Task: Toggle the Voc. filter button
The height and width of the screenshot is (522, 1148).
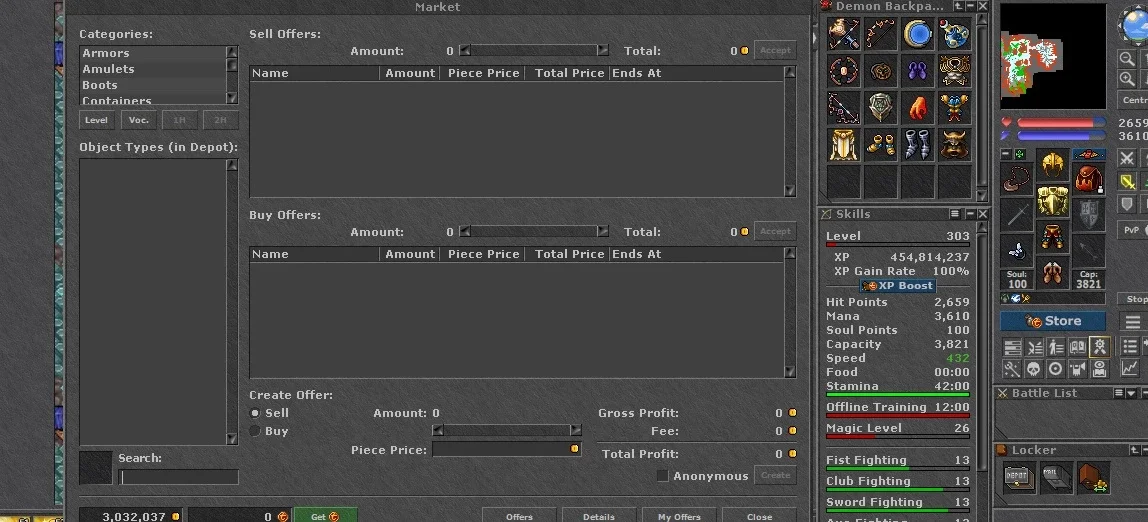Action: (x=138, y=120)
